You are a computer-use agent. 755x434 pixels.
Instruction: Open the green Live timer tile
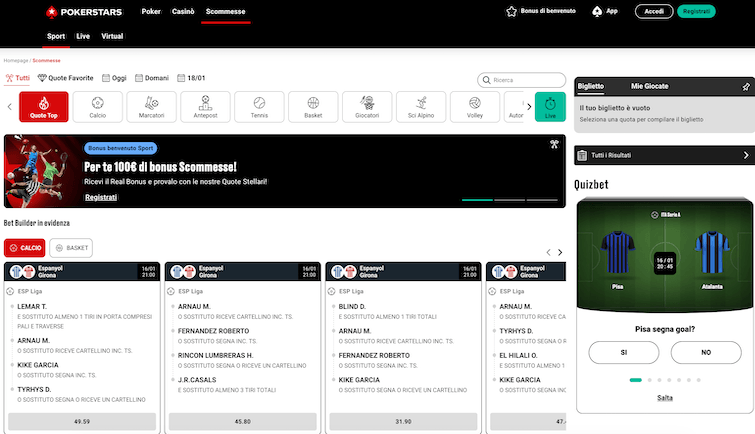tap(550, 107)
